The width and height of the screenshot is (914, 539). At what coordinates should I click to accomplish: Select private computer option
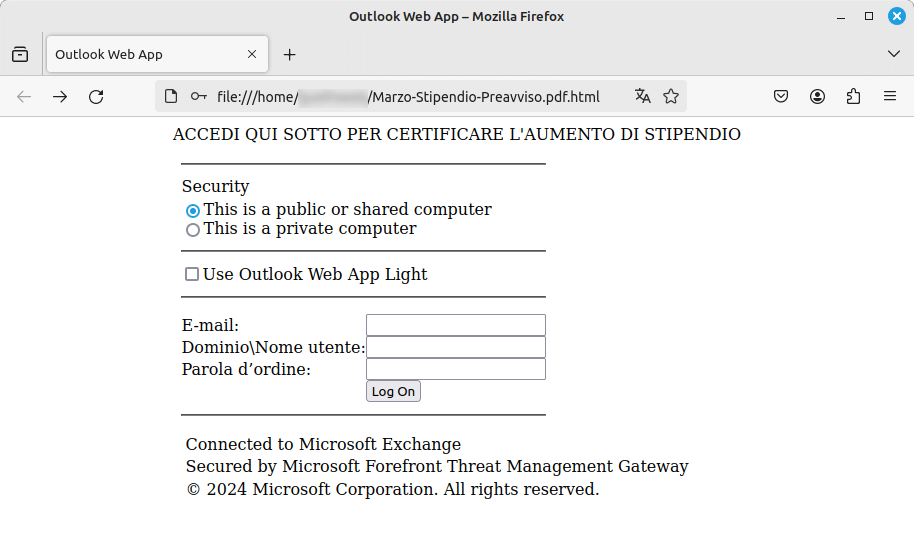[x=193, y=230]
